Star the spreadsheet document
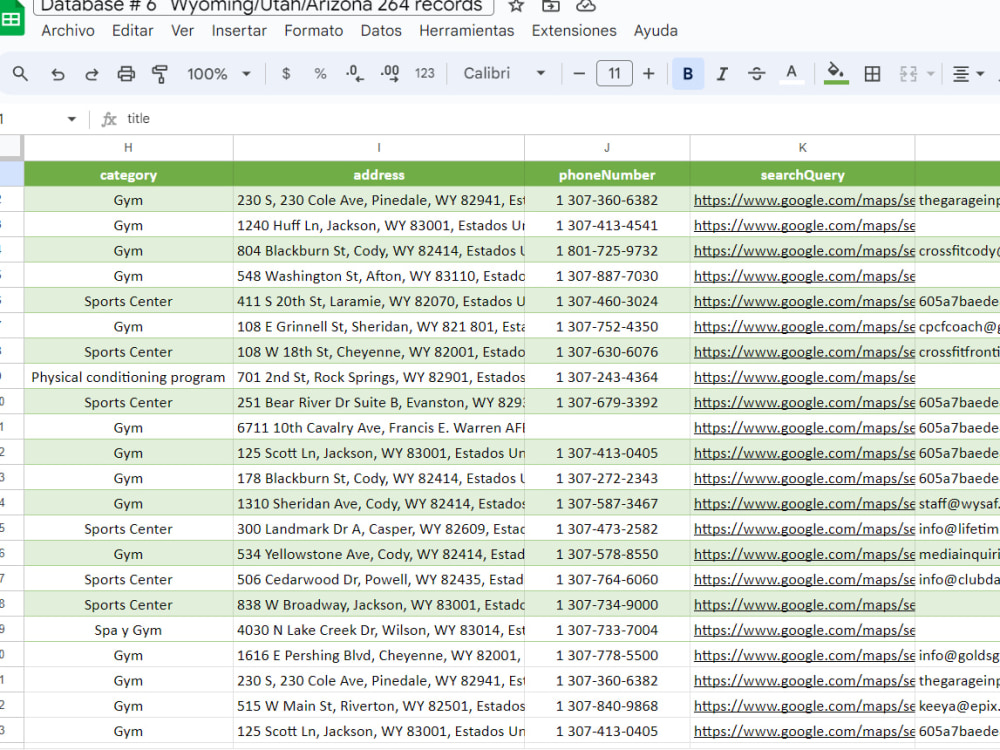This screenshot has height=750, width=1000. point(516,6)
